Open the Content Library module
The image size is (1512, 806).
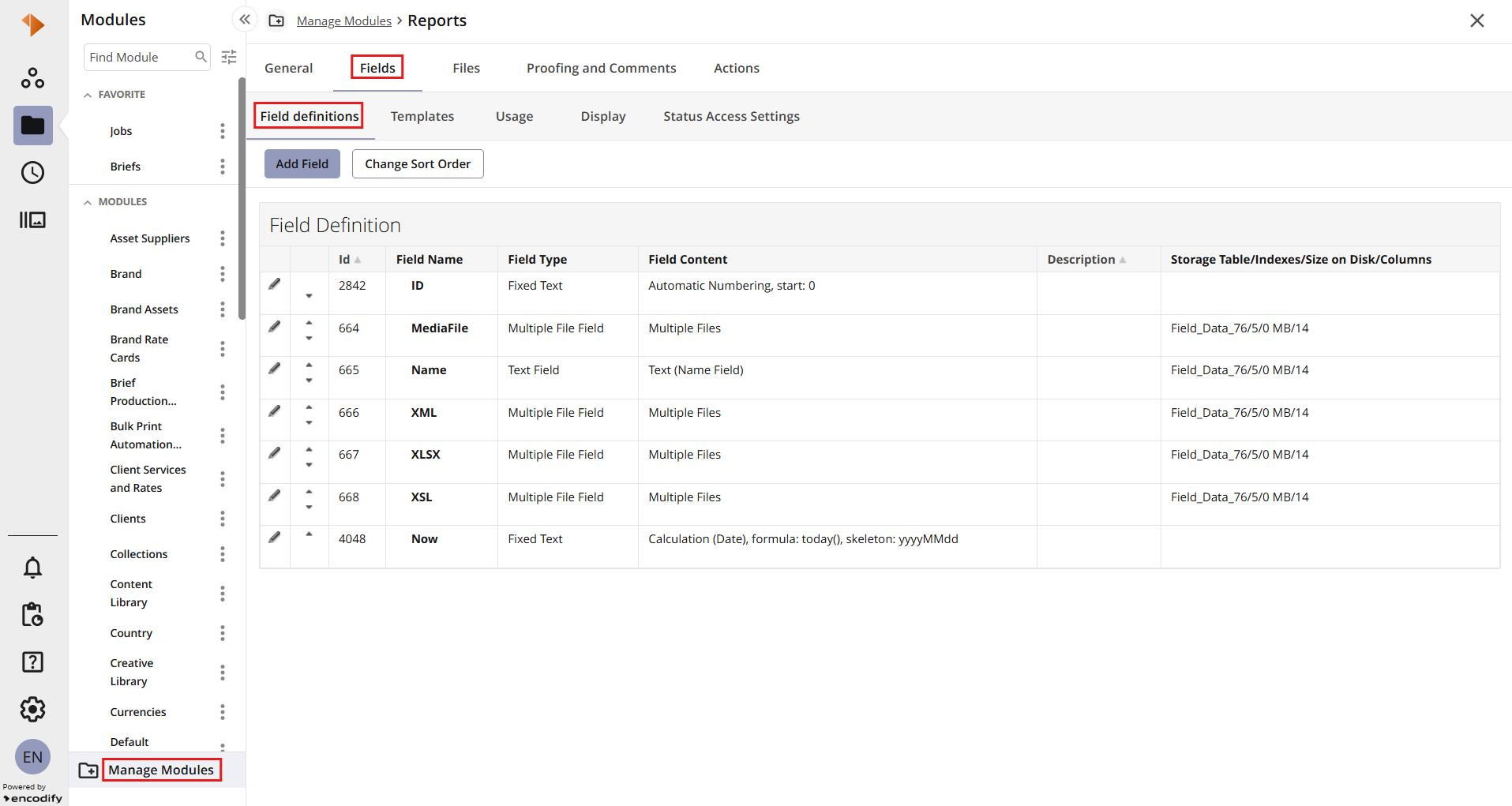point(131,593)
